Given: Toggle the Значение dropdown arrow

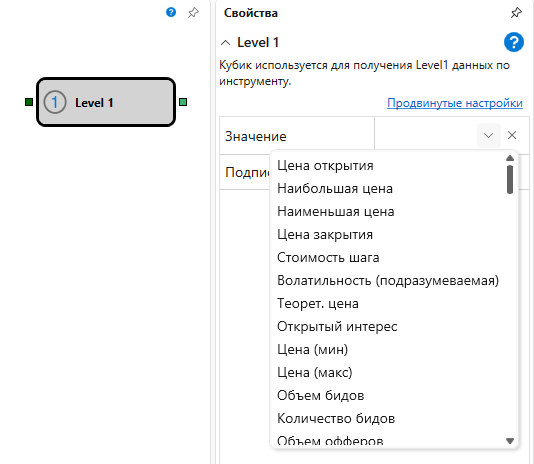Looking at the screenshot, I should pyautogui.click(x=488, y=135).
